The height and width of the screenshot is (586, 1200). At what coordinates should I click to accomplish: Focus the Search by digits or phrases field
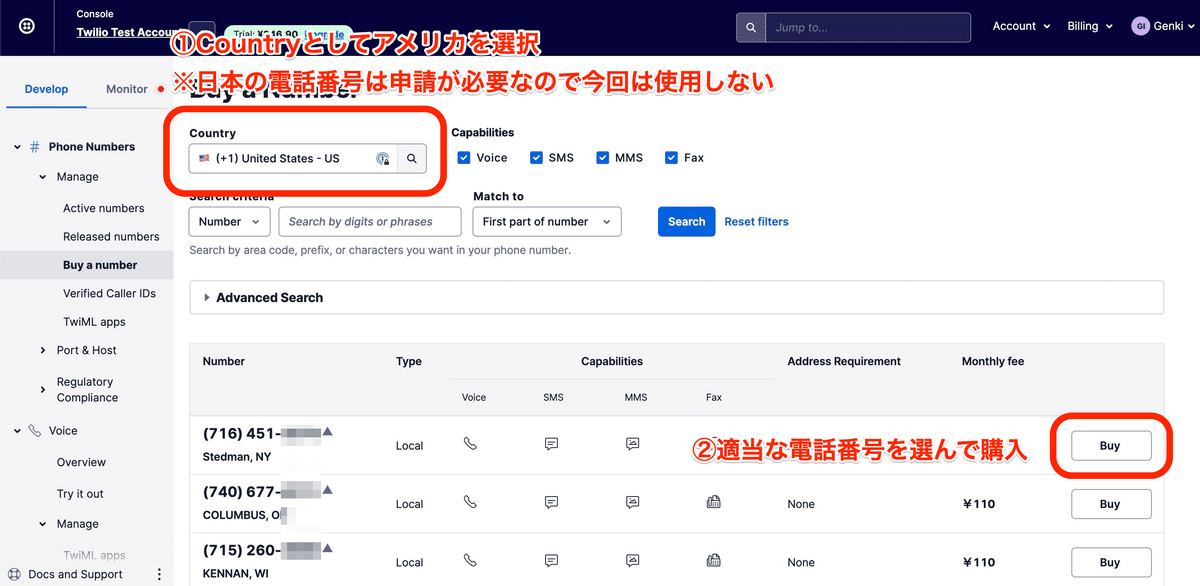[x=369, y=222]
